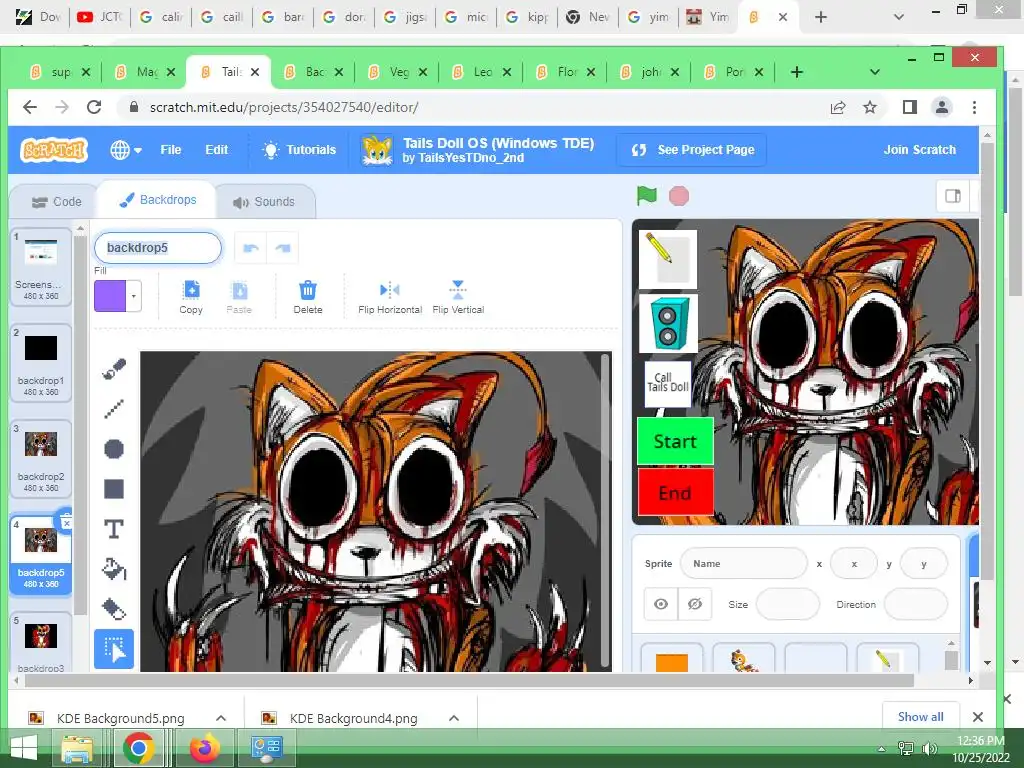Click Call Tails Doll sprite on stage
This screenshot has height=768, width=1024.
click(667, 384)
